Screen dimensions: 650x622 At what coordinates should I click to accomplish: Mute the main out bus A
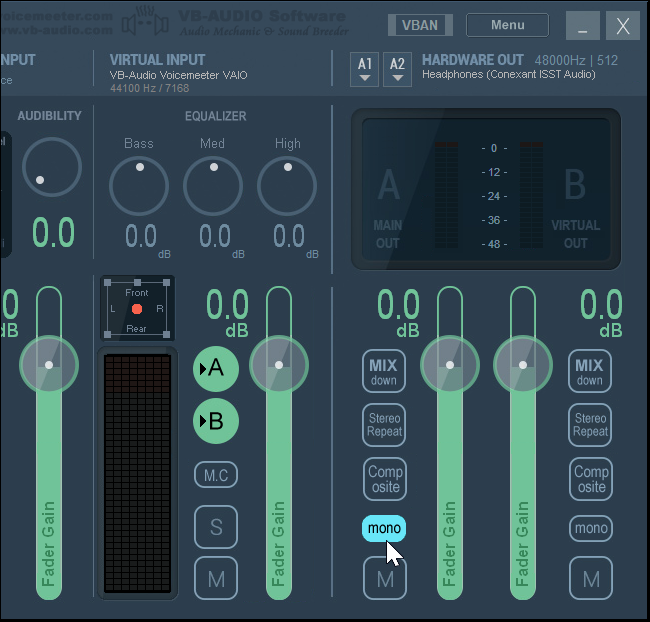385,578
